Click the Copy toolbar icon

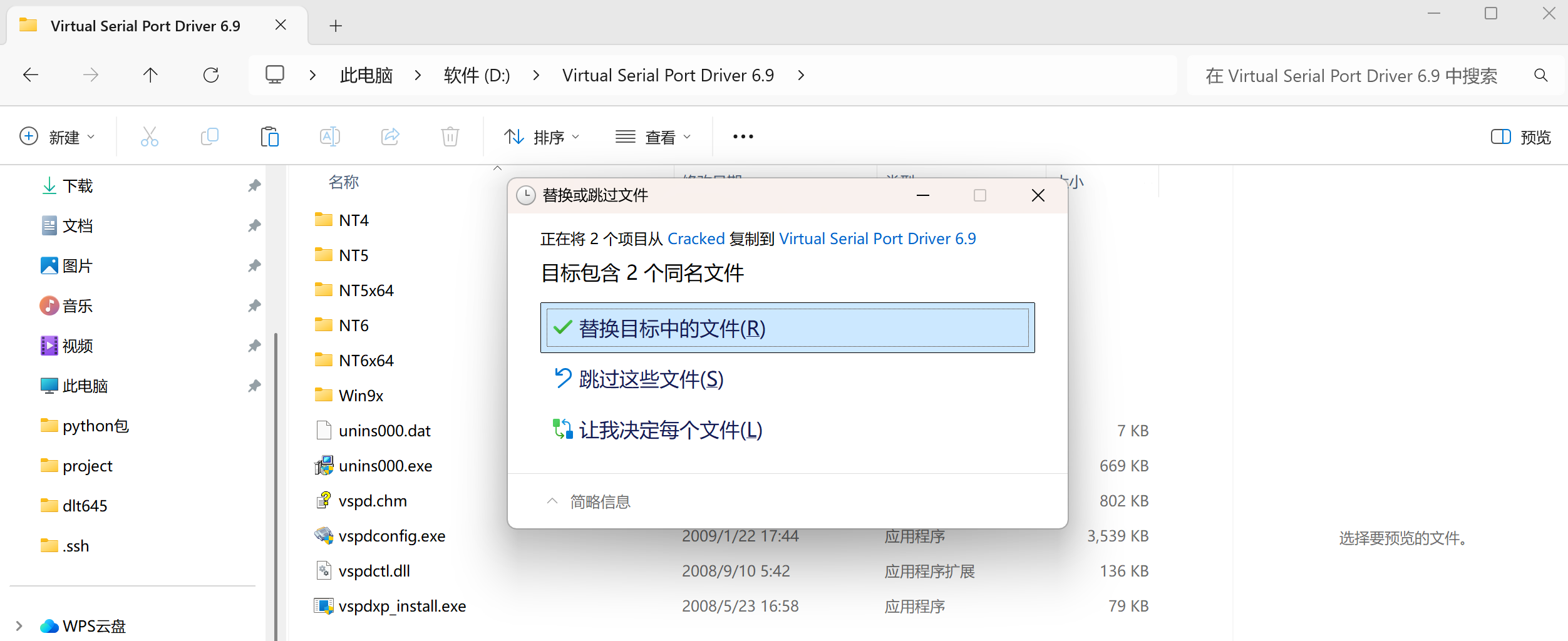pos(210,136)
